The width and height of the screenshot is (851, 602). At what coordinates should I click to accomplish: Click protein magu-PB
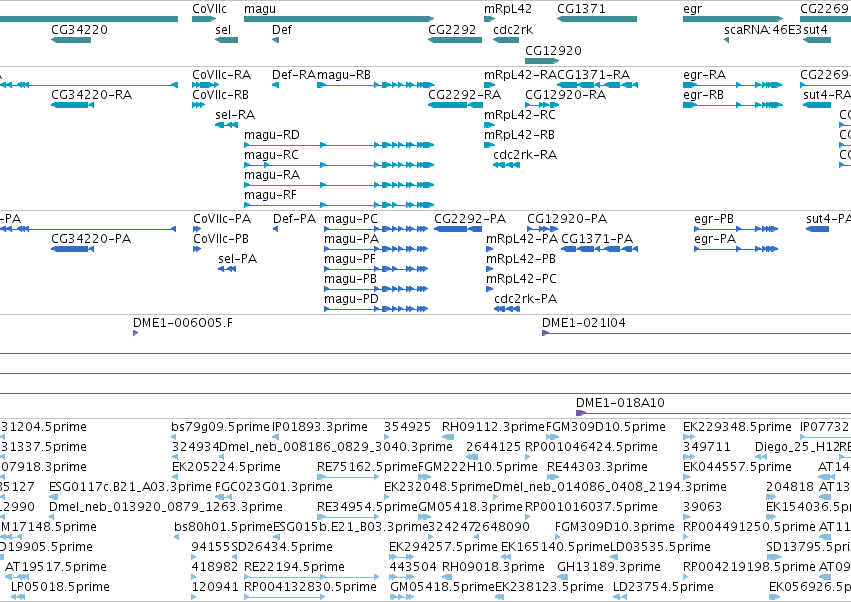coord(351,279)
